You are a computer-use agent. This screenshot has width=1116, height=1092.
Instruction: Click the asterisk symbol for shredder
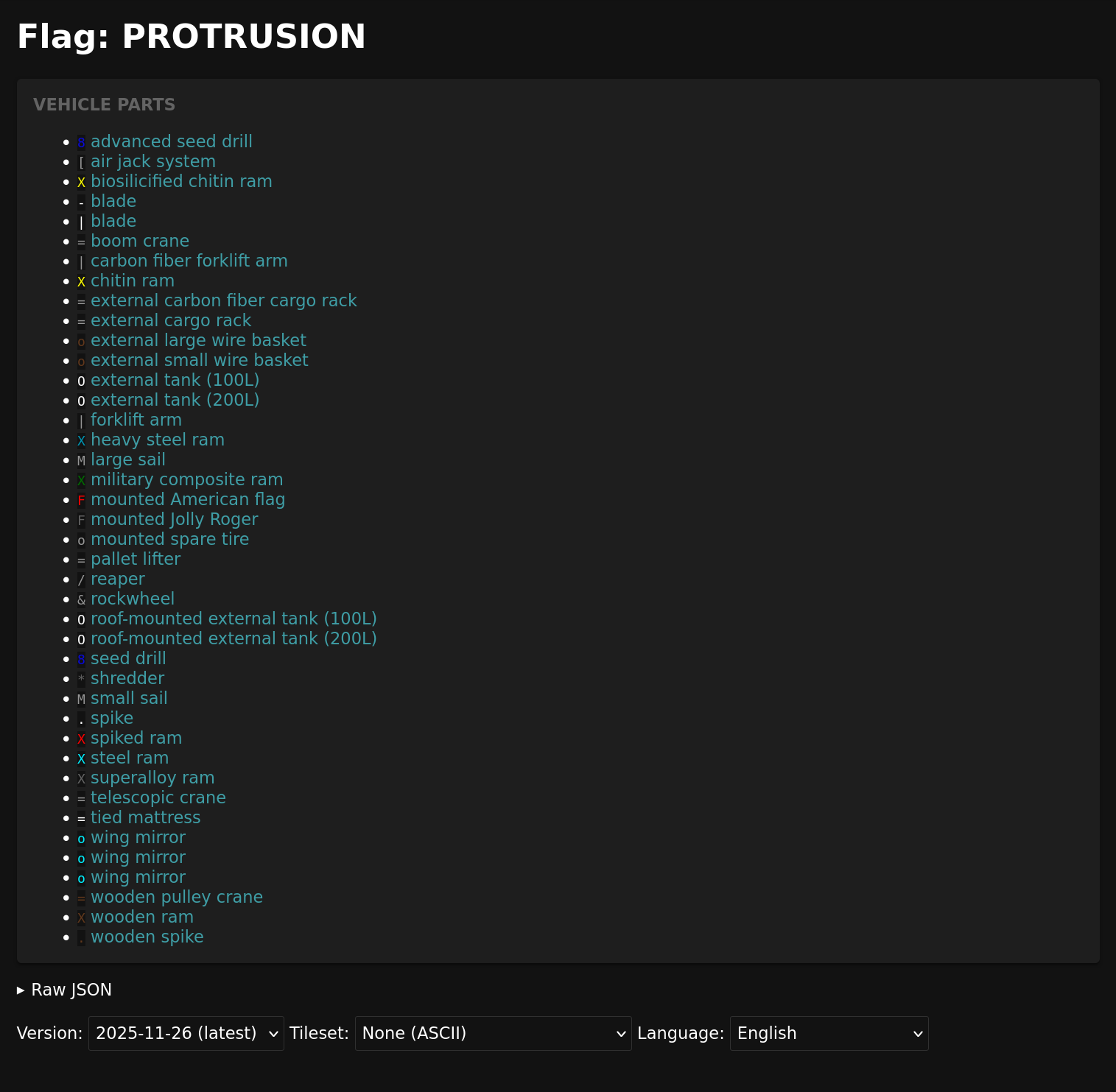pos(81,679)
